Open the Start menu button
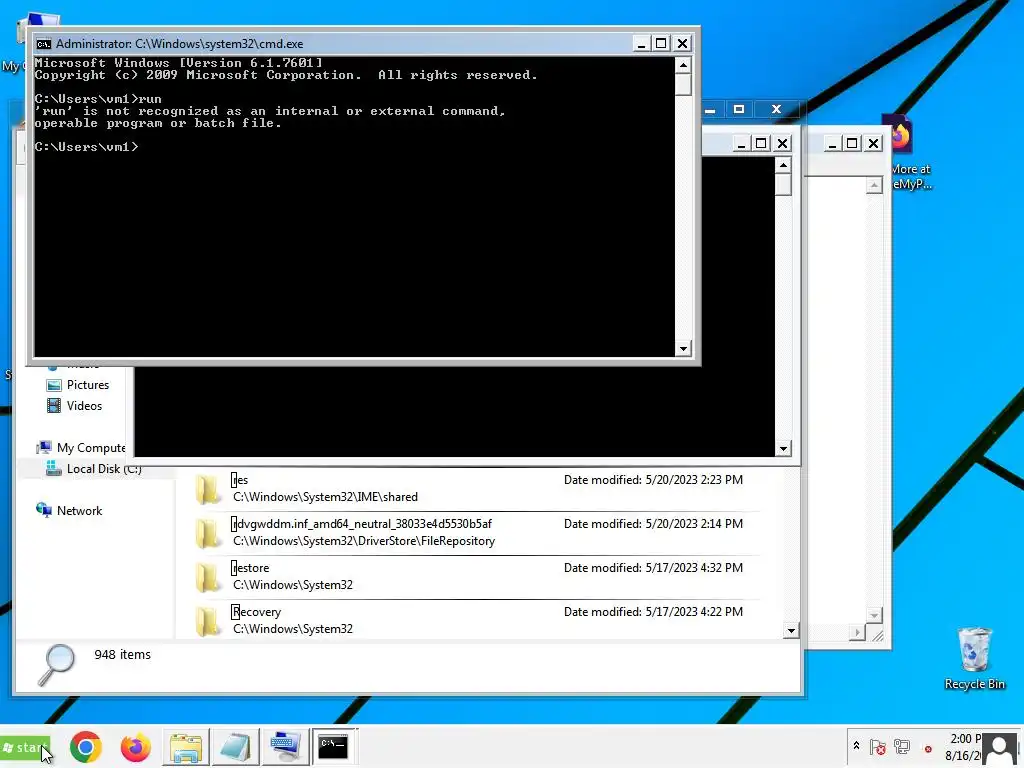Screen dimensions: 1024x768 click(25, 747)
